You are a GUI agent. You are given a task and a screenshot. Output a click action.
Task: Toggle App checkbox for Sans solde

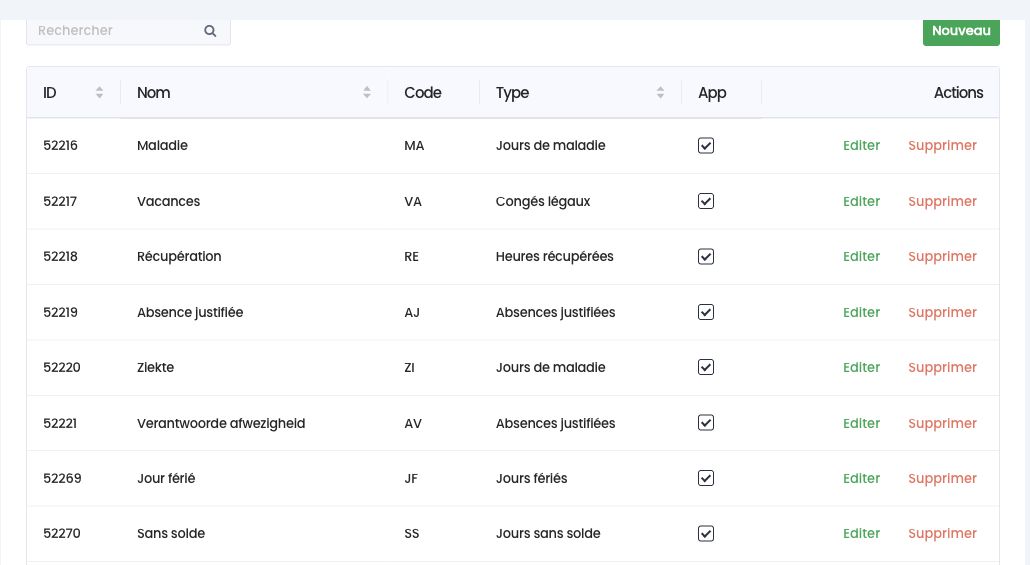[706, 533]
